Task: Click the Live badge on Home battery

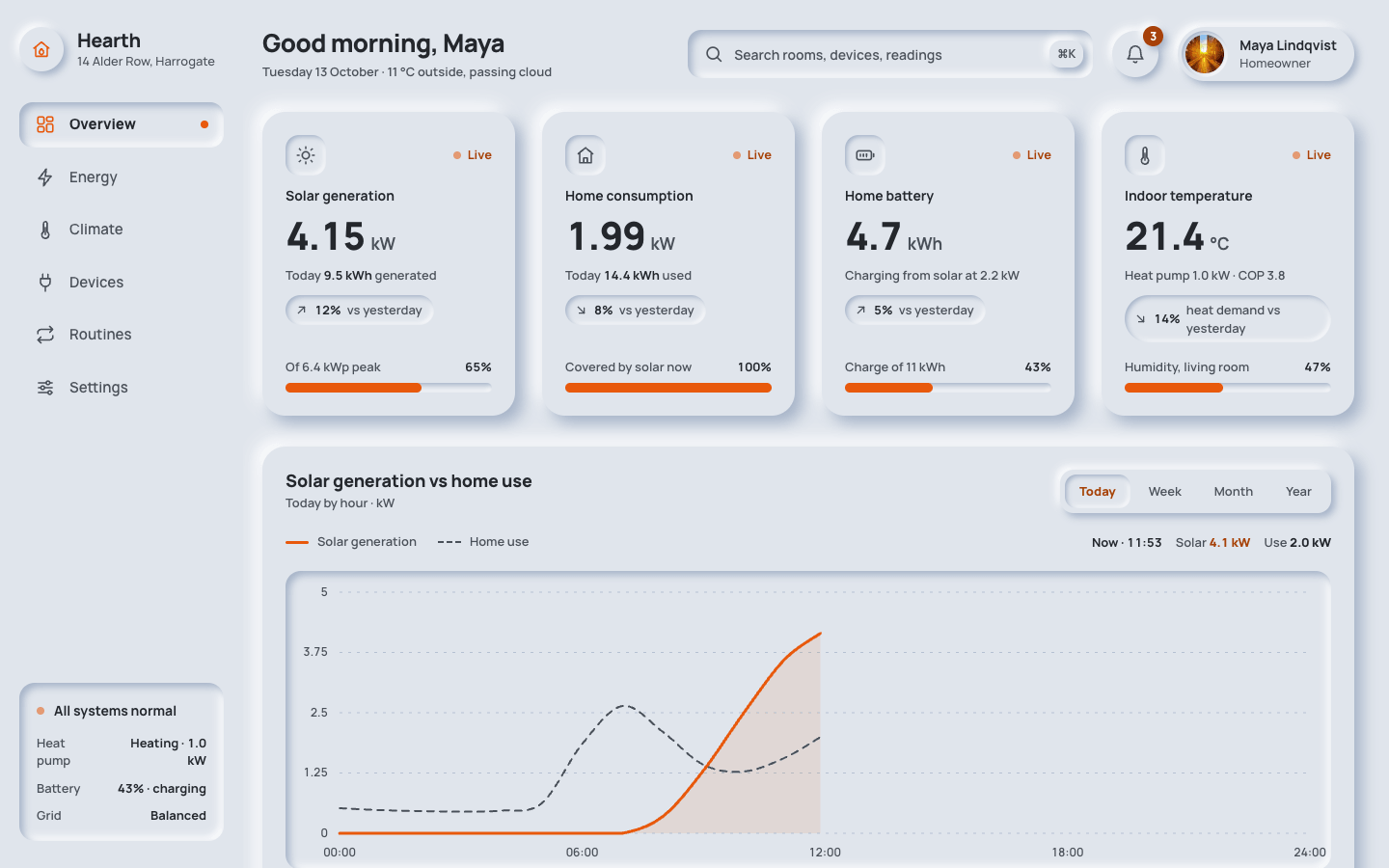Action: click(x=1031, y=155)
